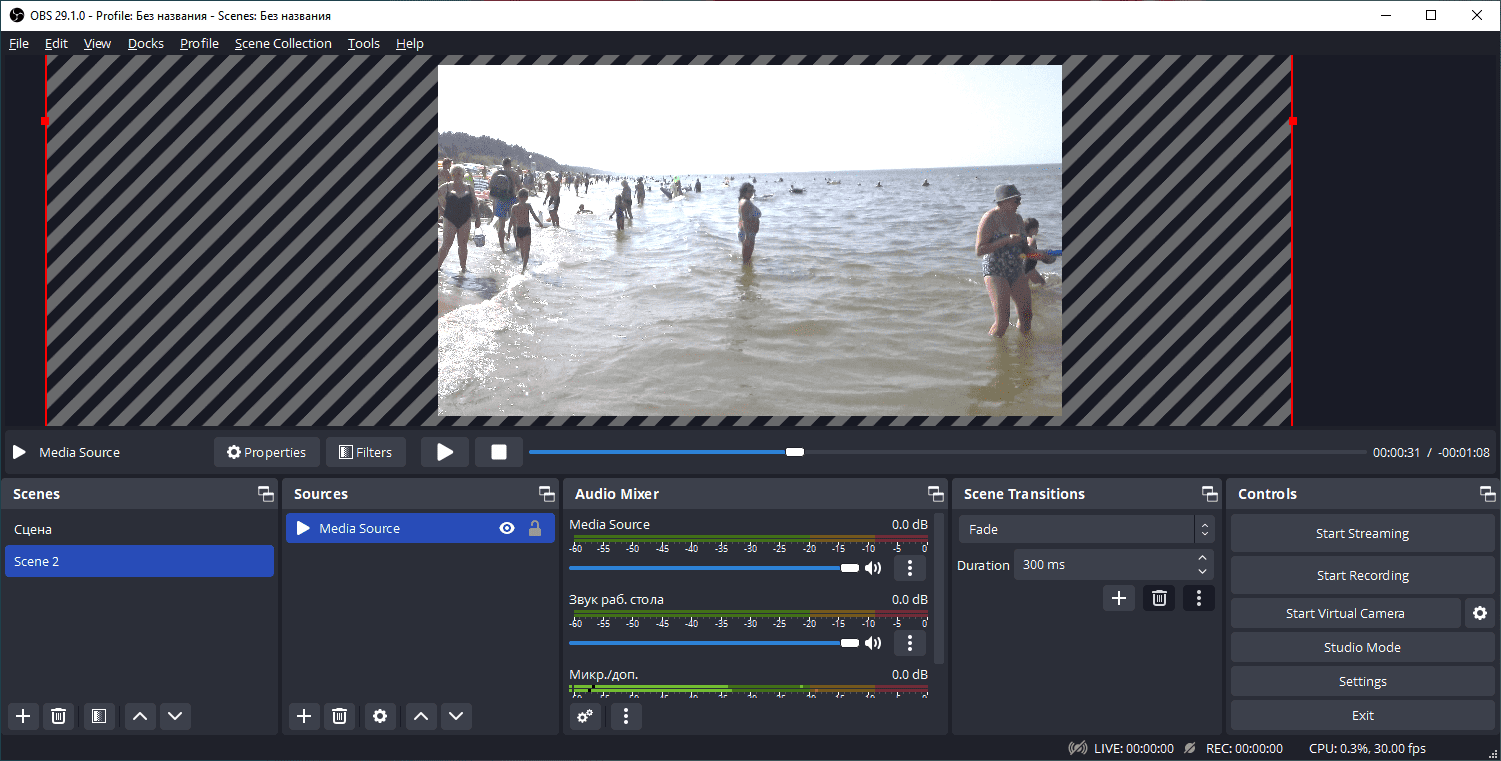Delete the configurable scene transition
The width and height of the screenshot is (1501, 761).
[x=1159, y=598]
